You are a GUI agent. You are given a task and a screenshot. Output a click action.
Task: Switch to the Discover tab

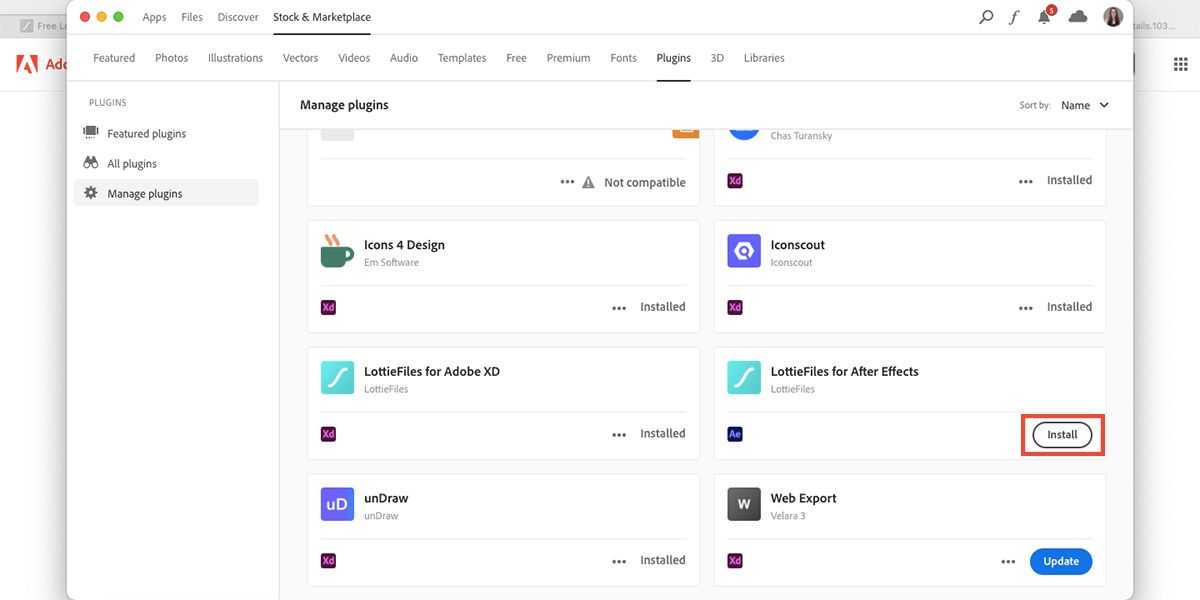(238, 17)
